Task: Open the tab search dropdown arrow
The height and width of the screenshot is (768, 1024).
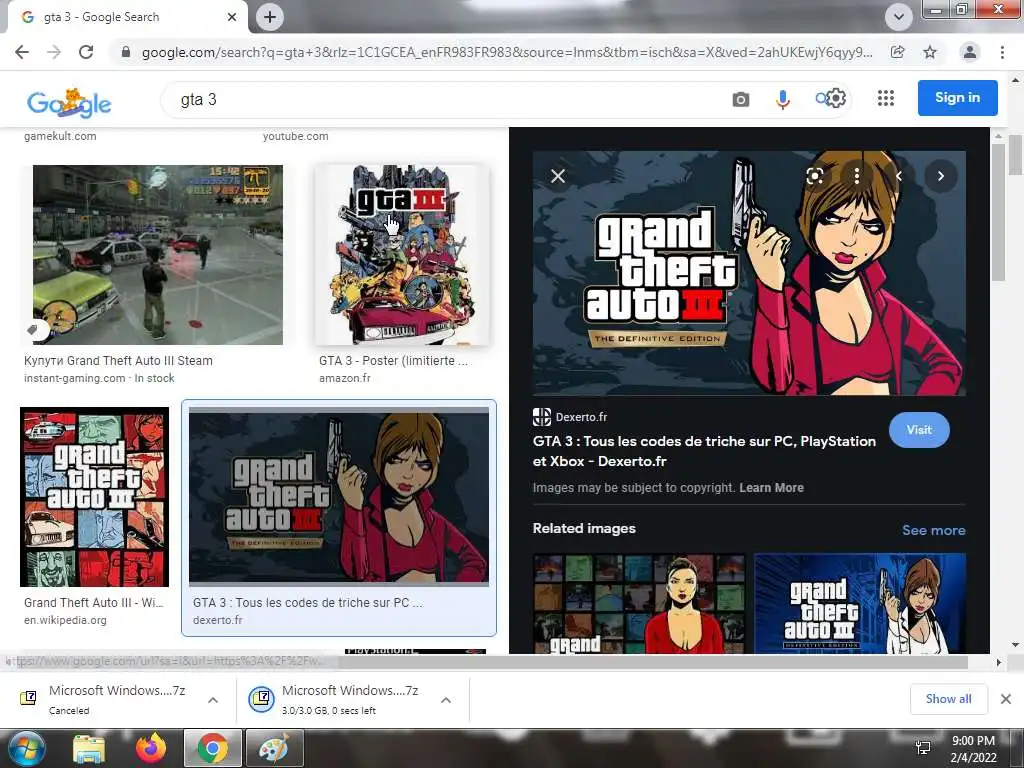Action: click(899, 17)
